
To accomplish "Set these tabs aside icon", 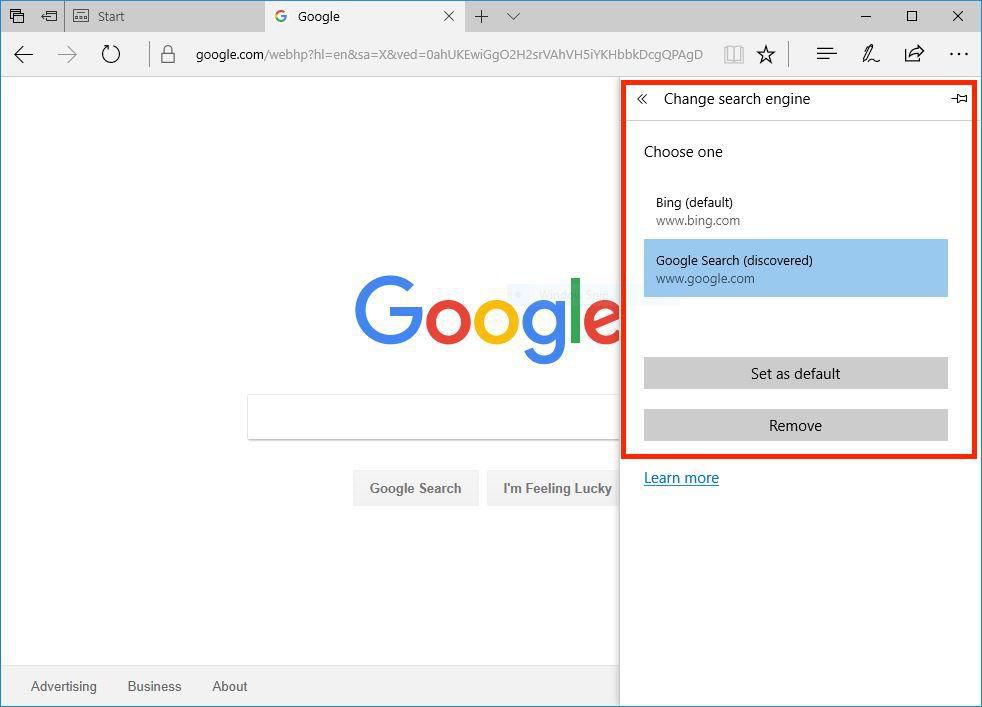I will (49, 16).
